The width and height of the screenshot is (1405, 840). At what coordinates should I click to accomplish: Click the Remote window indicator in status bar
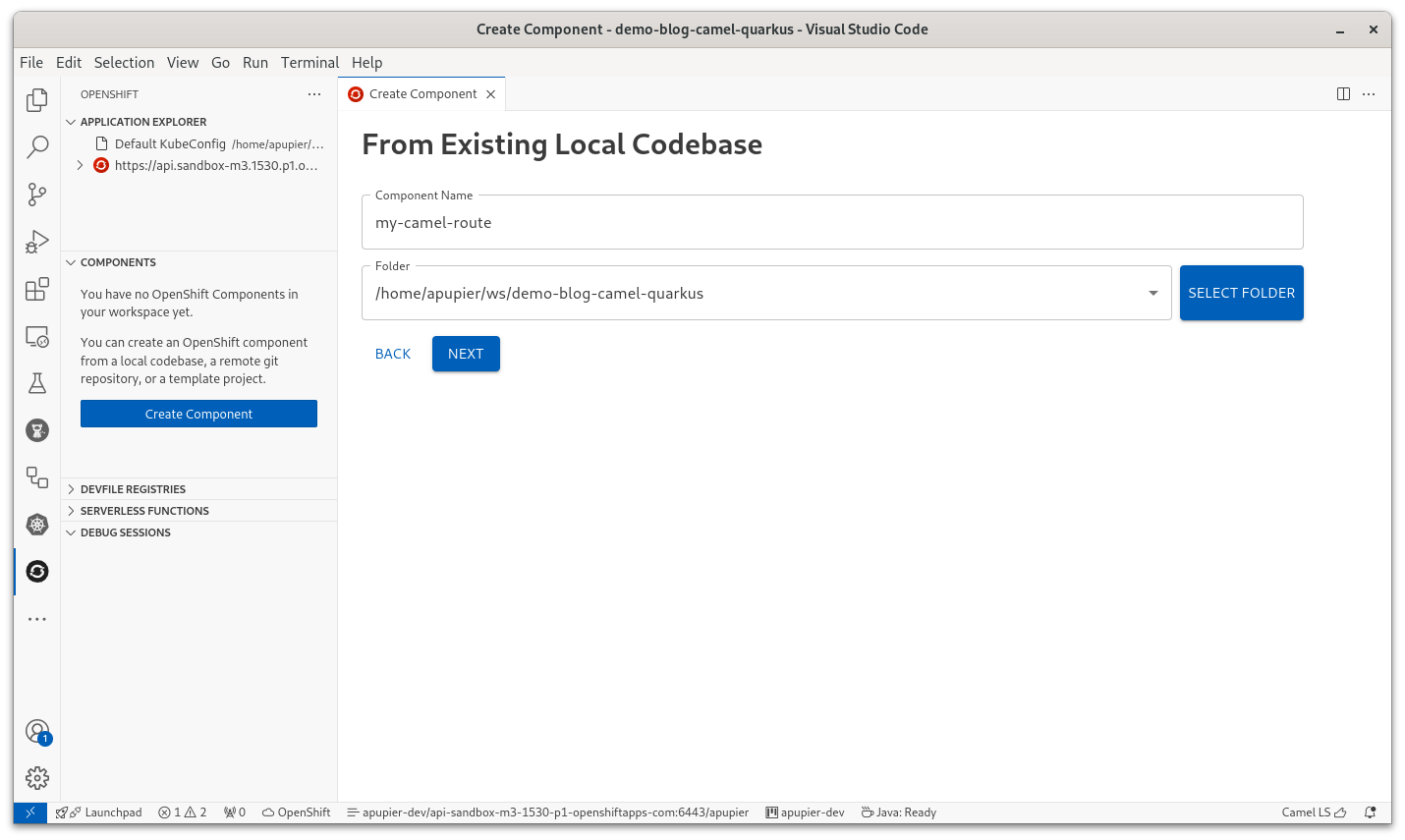tap(29, 812)
